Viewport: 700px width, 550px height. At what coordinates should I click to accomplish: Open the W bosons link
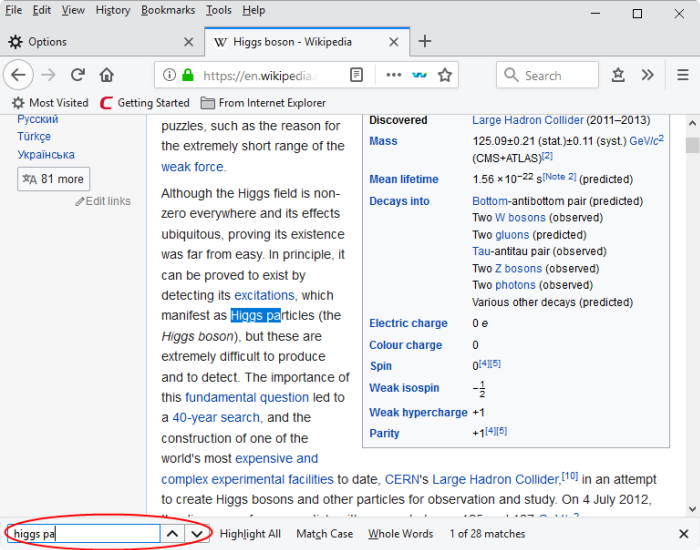click(x=520, y=218)
